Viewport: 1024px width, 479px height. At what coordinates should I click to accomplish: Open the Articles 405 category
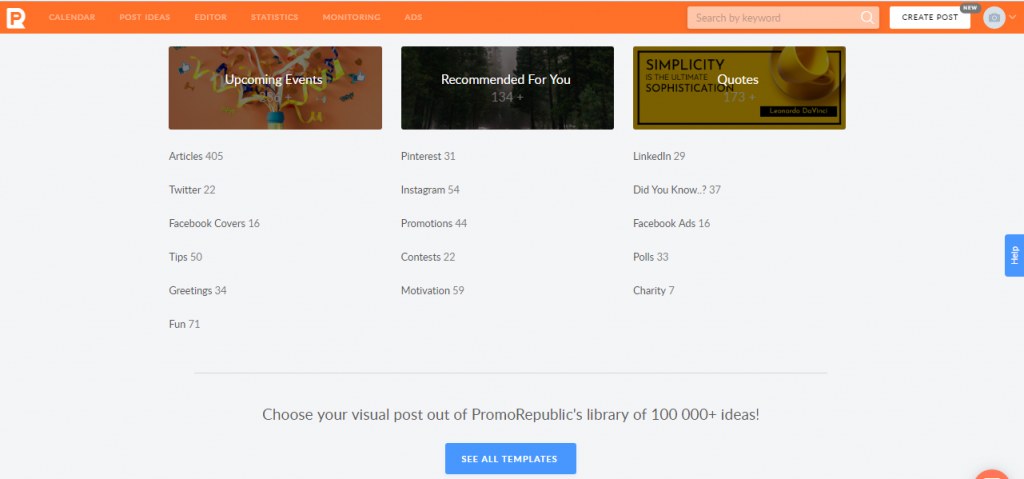(196, 156)
